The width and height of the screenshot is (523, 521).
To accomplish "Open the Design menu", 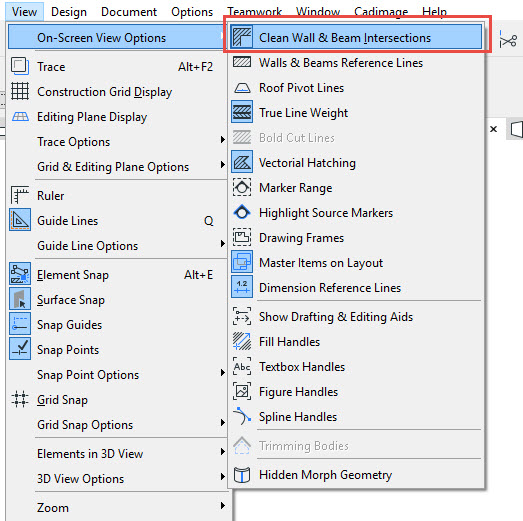I will pos(69,12).
